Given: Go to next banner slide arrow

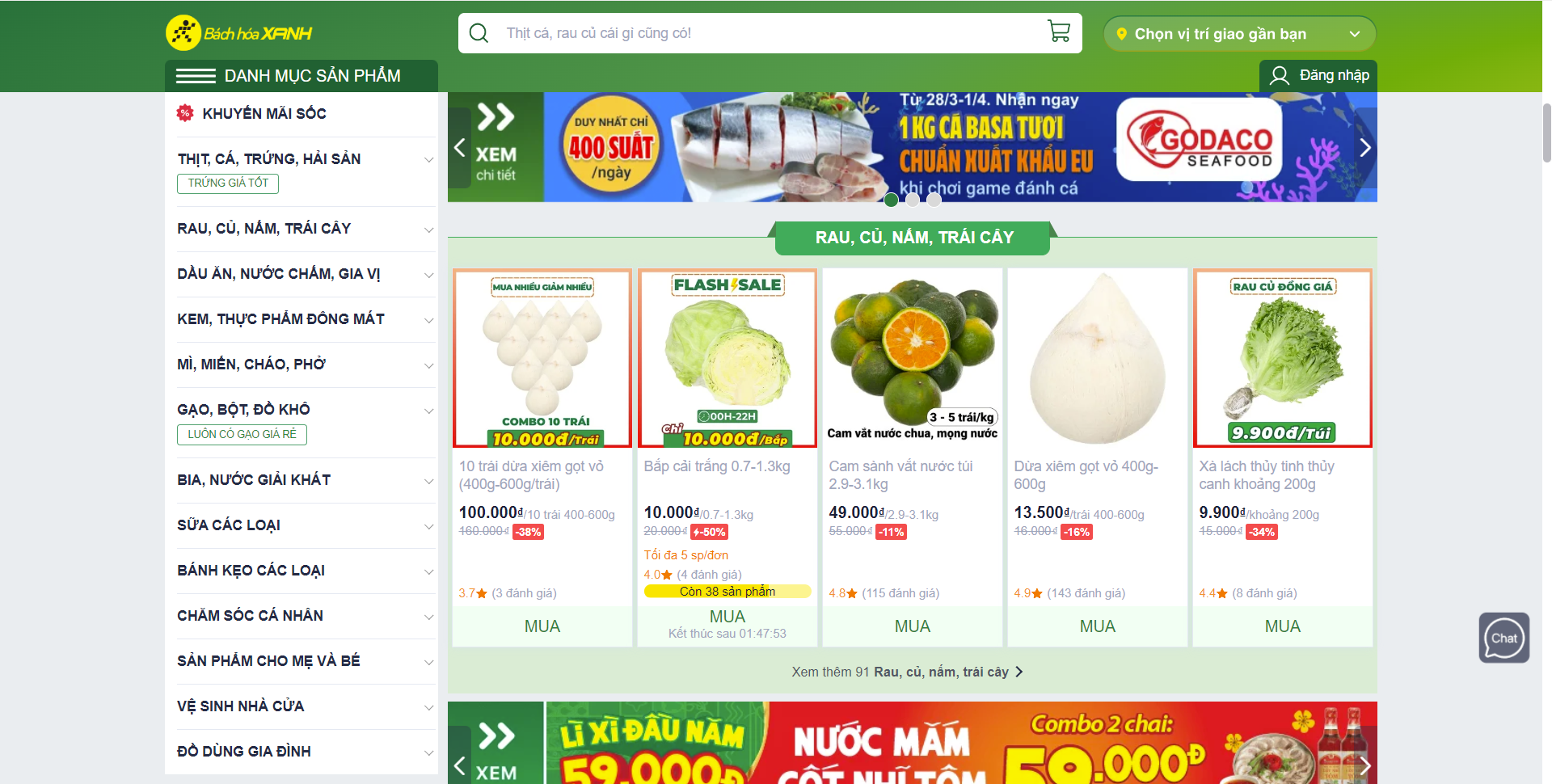Looking at the screenshot, I should click(1365, 147).
